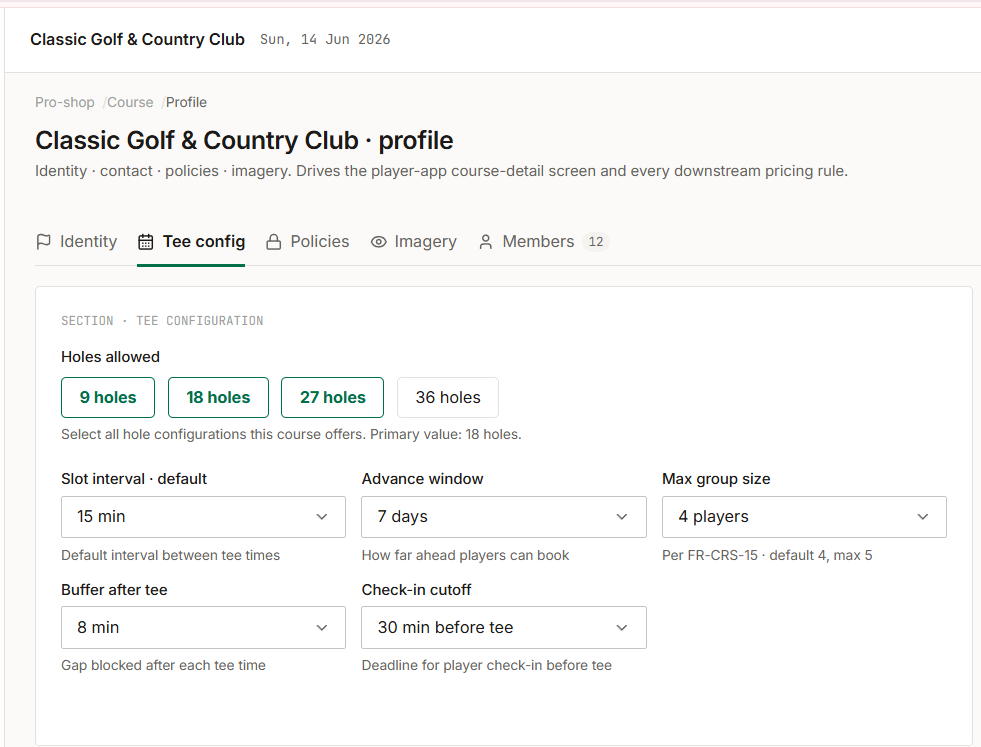Screen dimensions: 981x747
Task: Go to the Imagery tab
Action: (414, 241)
